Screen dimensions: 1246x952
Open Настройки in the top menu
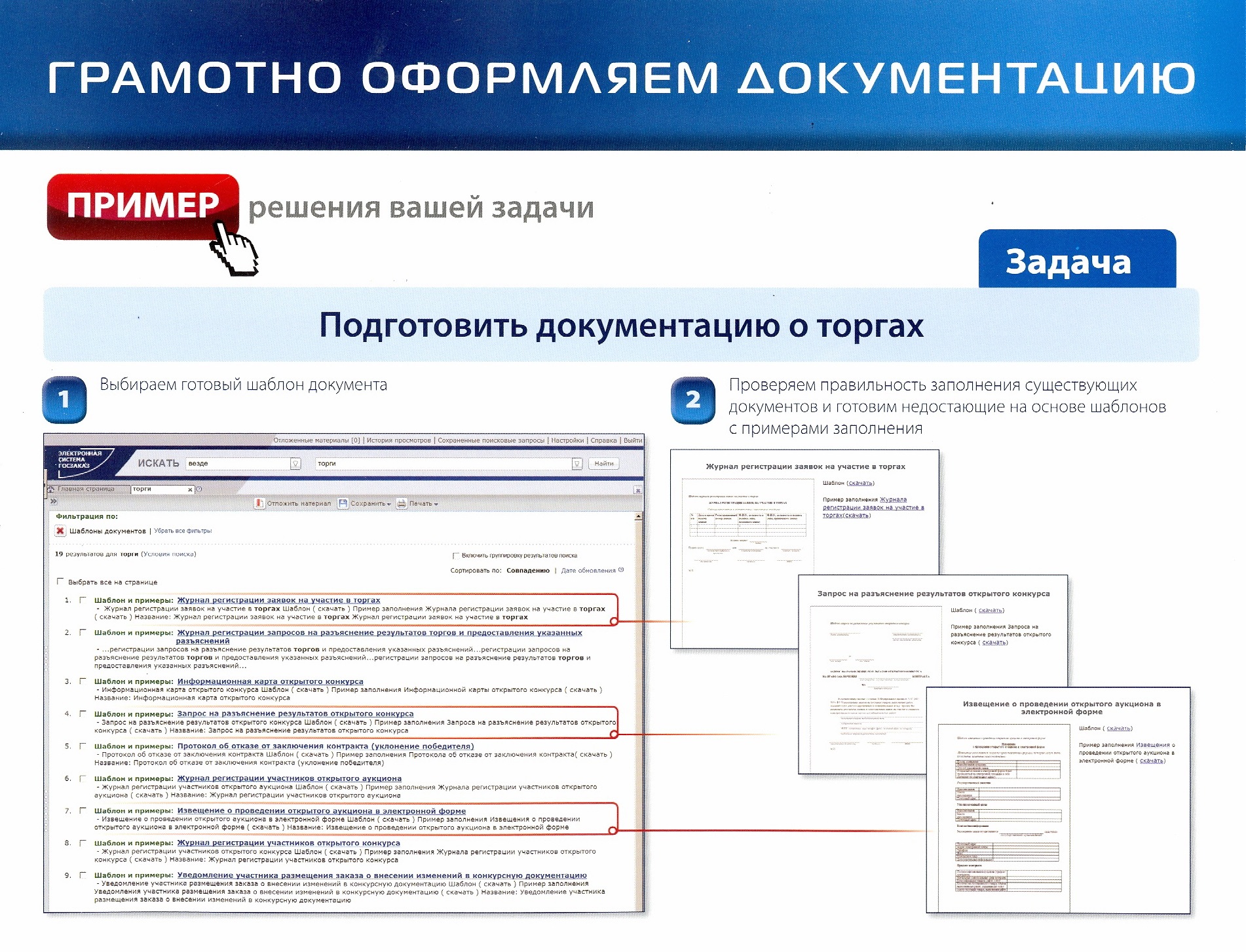(x=567, y=440)
